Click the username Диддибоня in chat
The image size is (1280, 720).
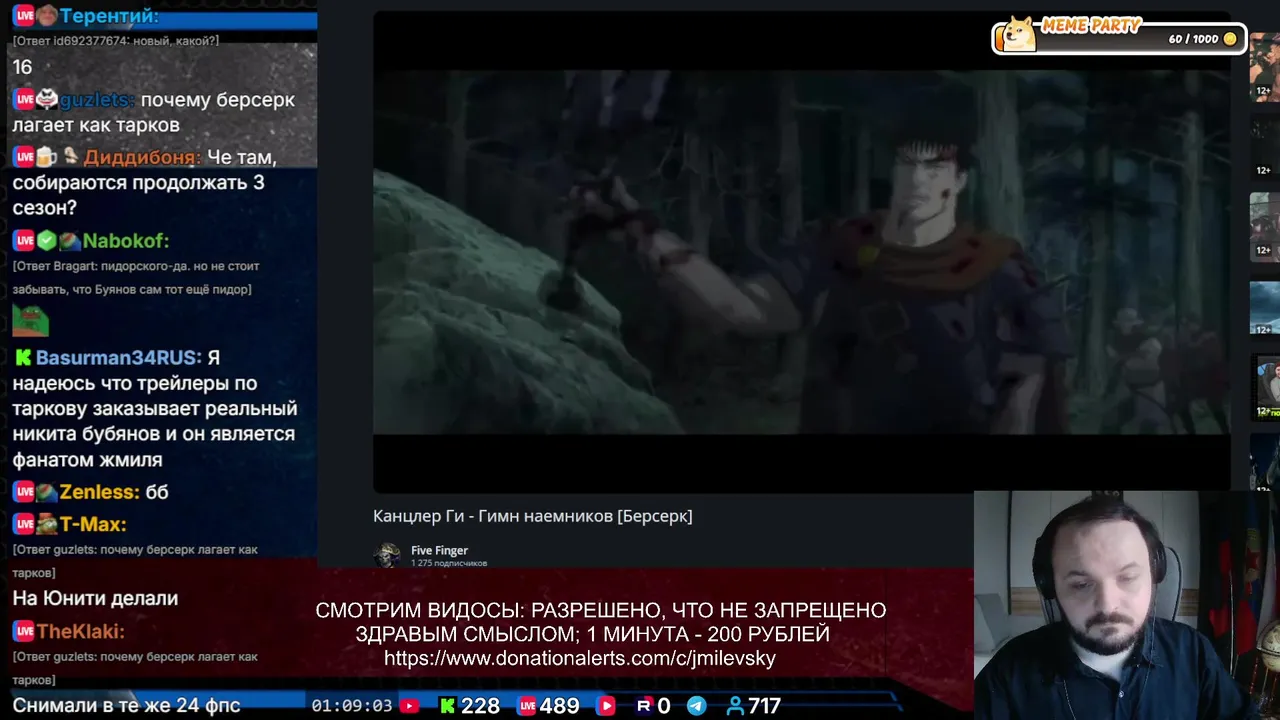tap(142, 158)
